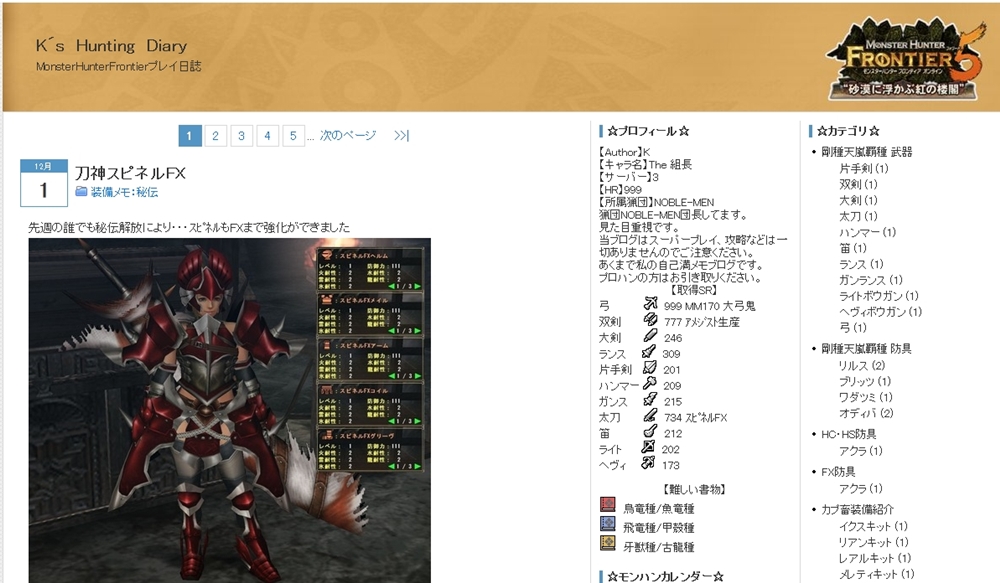Click the 12月 1 date badge
Image resolution: width=1000 pixels, height=583 pixels.
coord(43,182)
